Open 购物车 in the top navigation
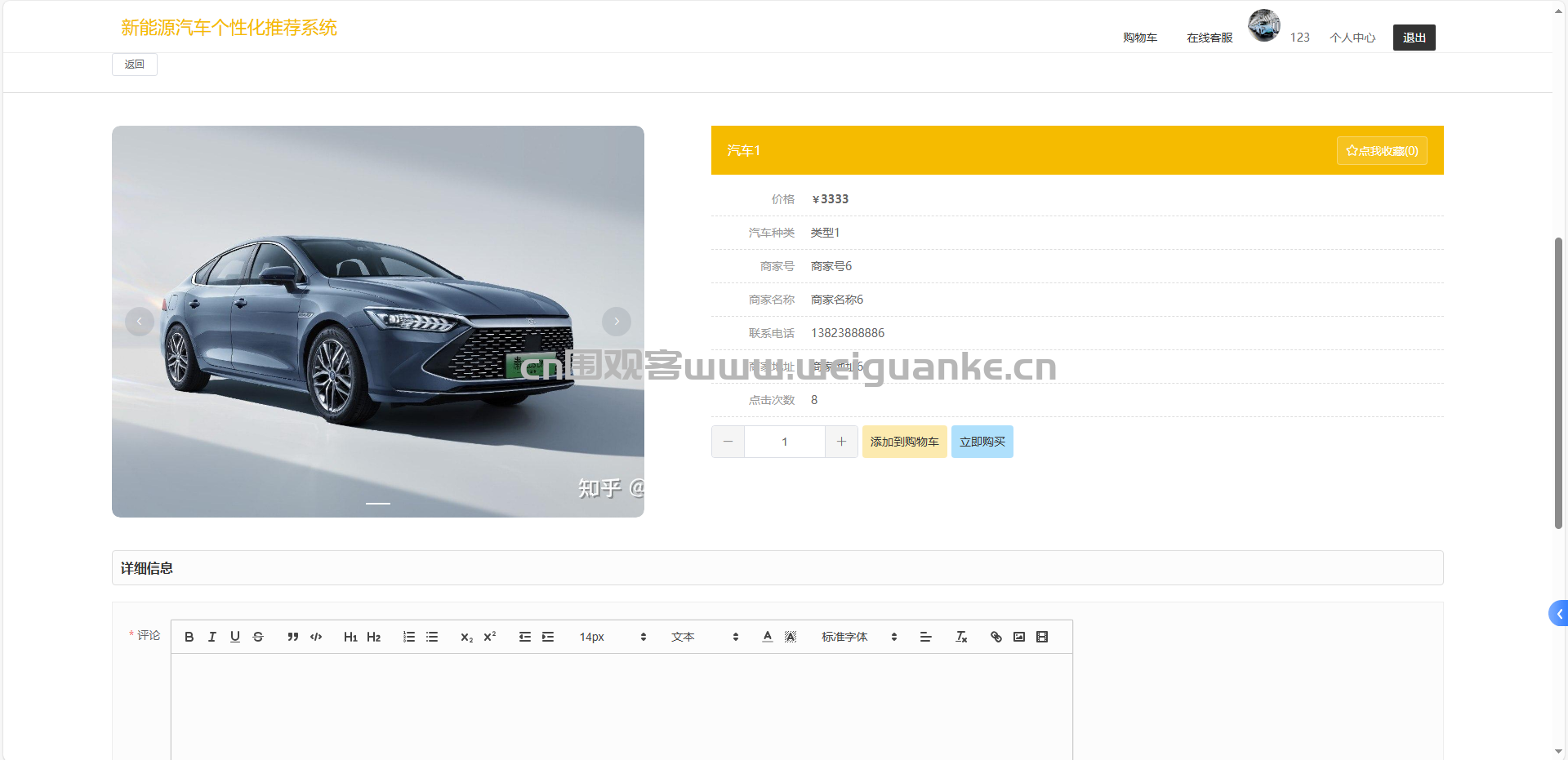This screenshot has width=1568, height=760. 1139,38
